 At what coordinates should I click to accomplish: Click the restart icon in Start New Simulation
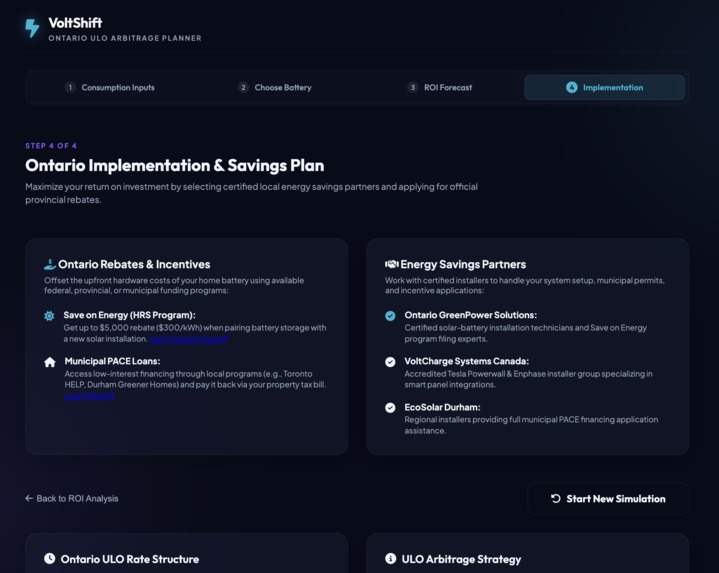[556, 499]
